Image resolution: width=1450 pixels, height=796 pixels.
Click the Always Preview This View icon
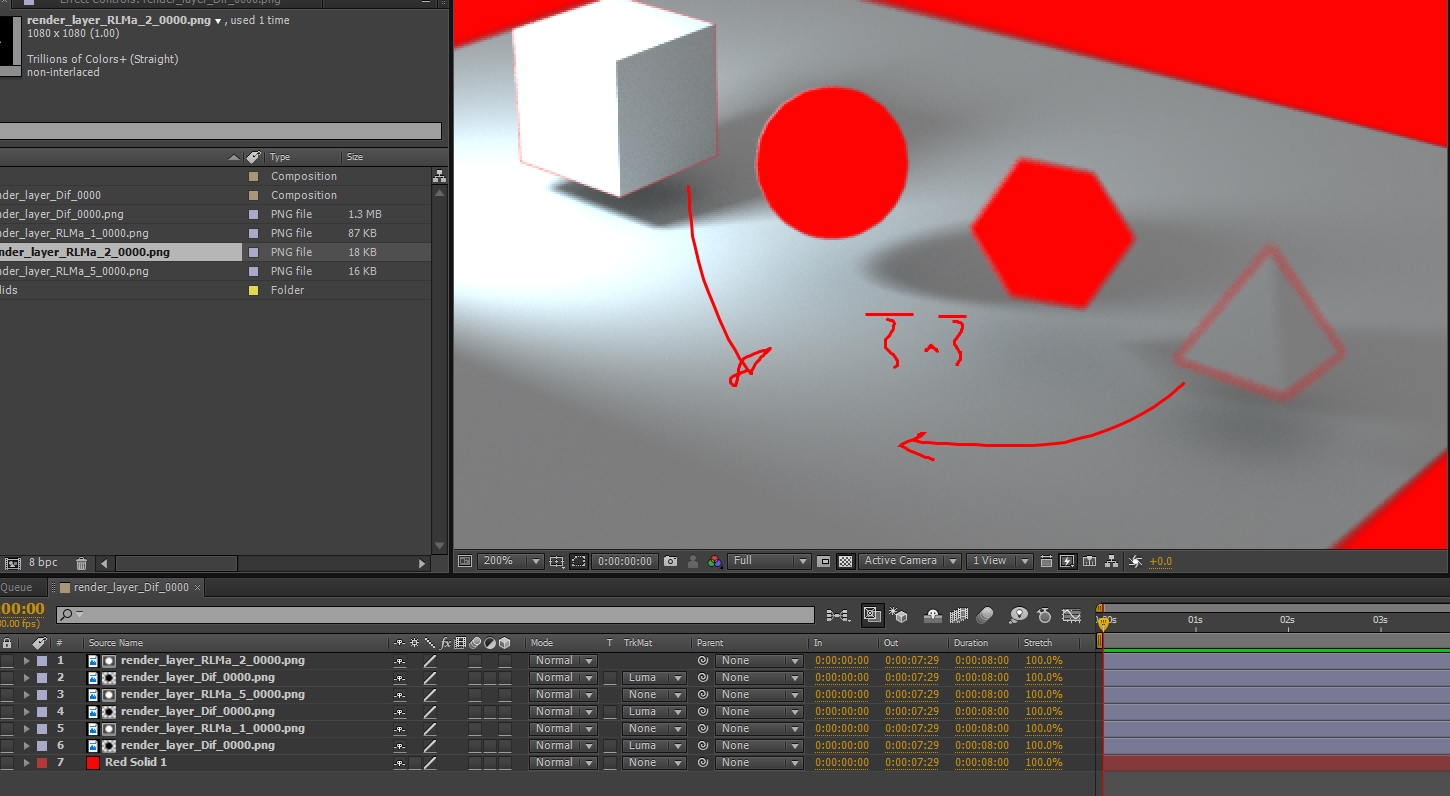click(465, 562)
